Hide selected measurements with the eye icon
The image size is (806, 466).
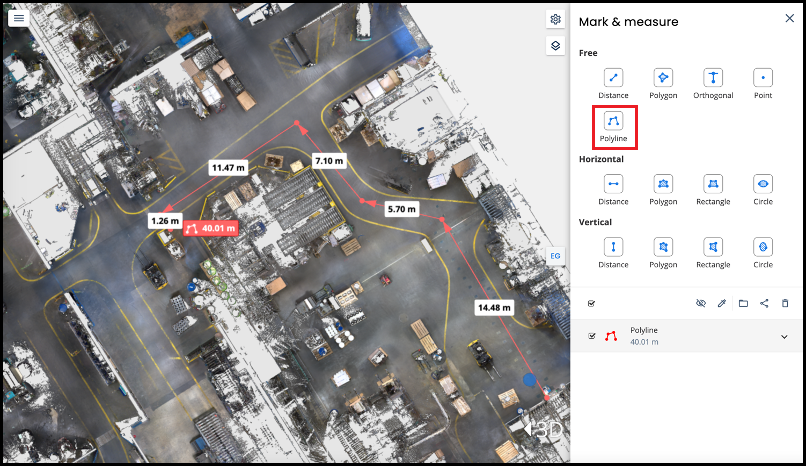click(701, 303)
